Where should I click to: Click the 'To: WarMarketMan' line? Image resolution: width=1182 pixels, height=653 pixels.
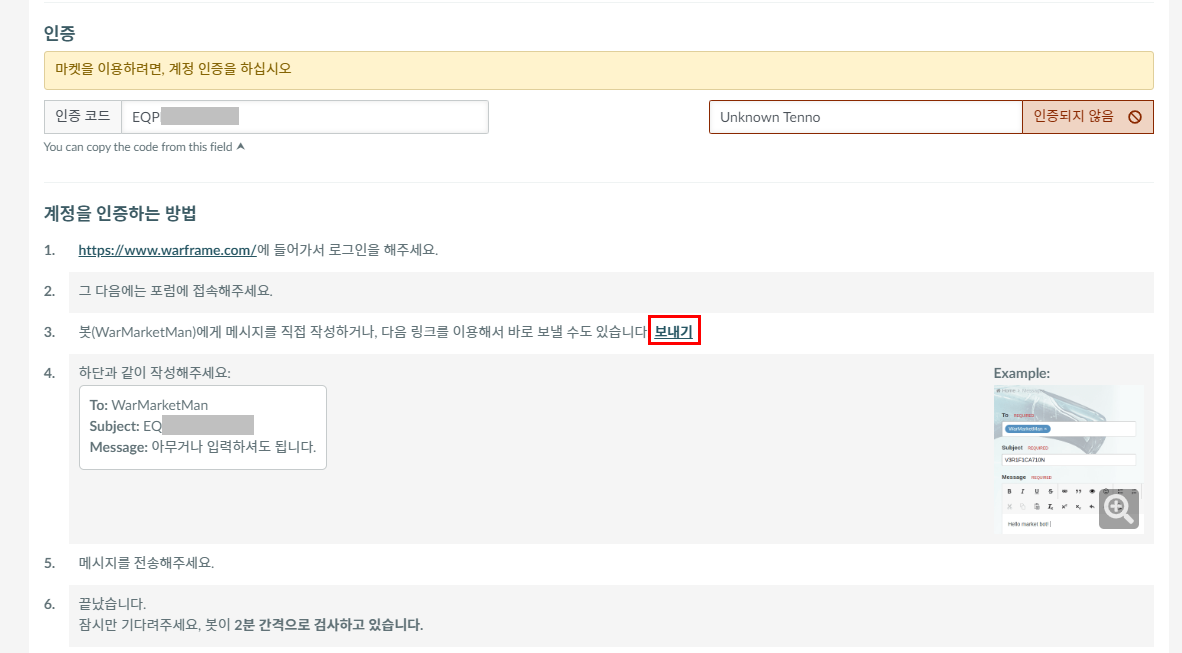tap(149, 405)
